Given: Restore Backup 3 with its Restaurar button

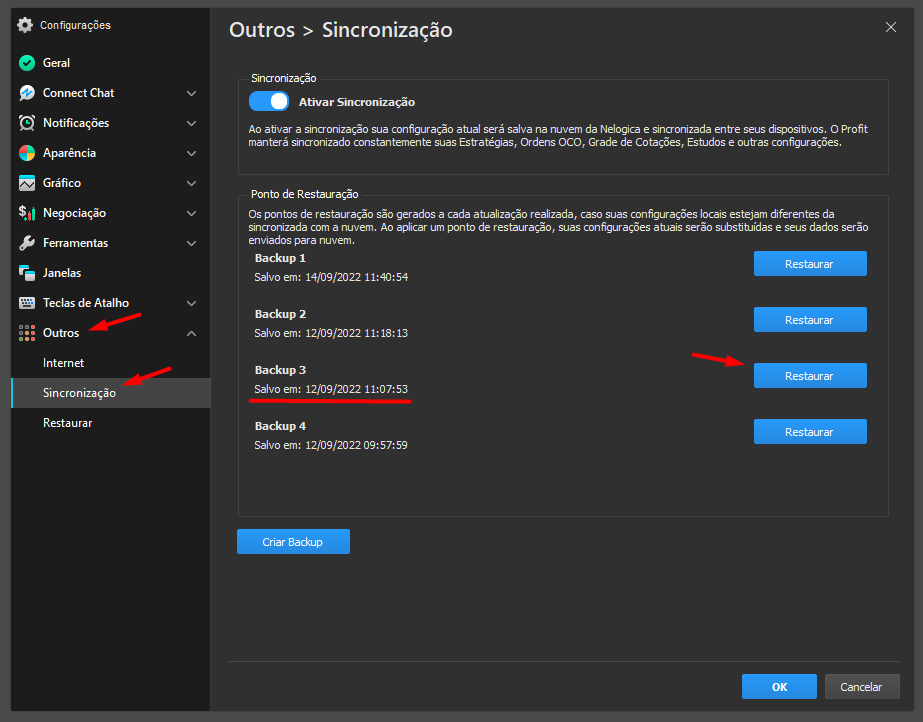Looking at the screenshot, I should tap(810, 375).
